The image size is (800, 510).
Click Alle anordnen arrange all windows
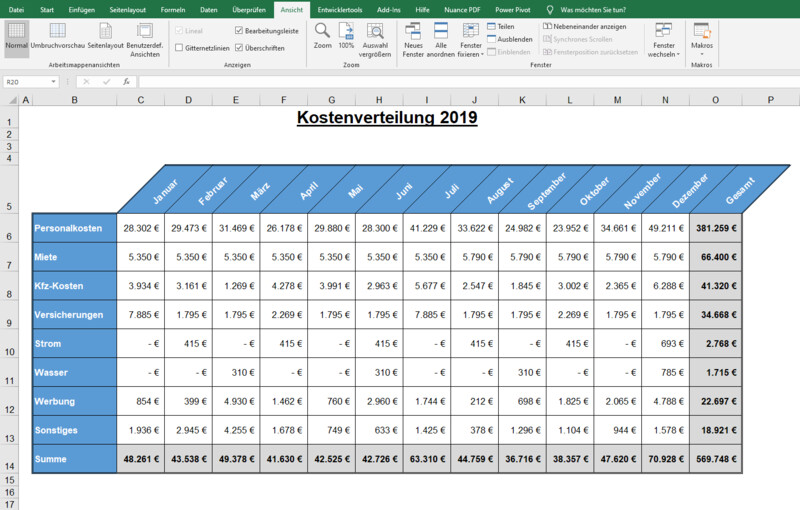click(441, 40)
